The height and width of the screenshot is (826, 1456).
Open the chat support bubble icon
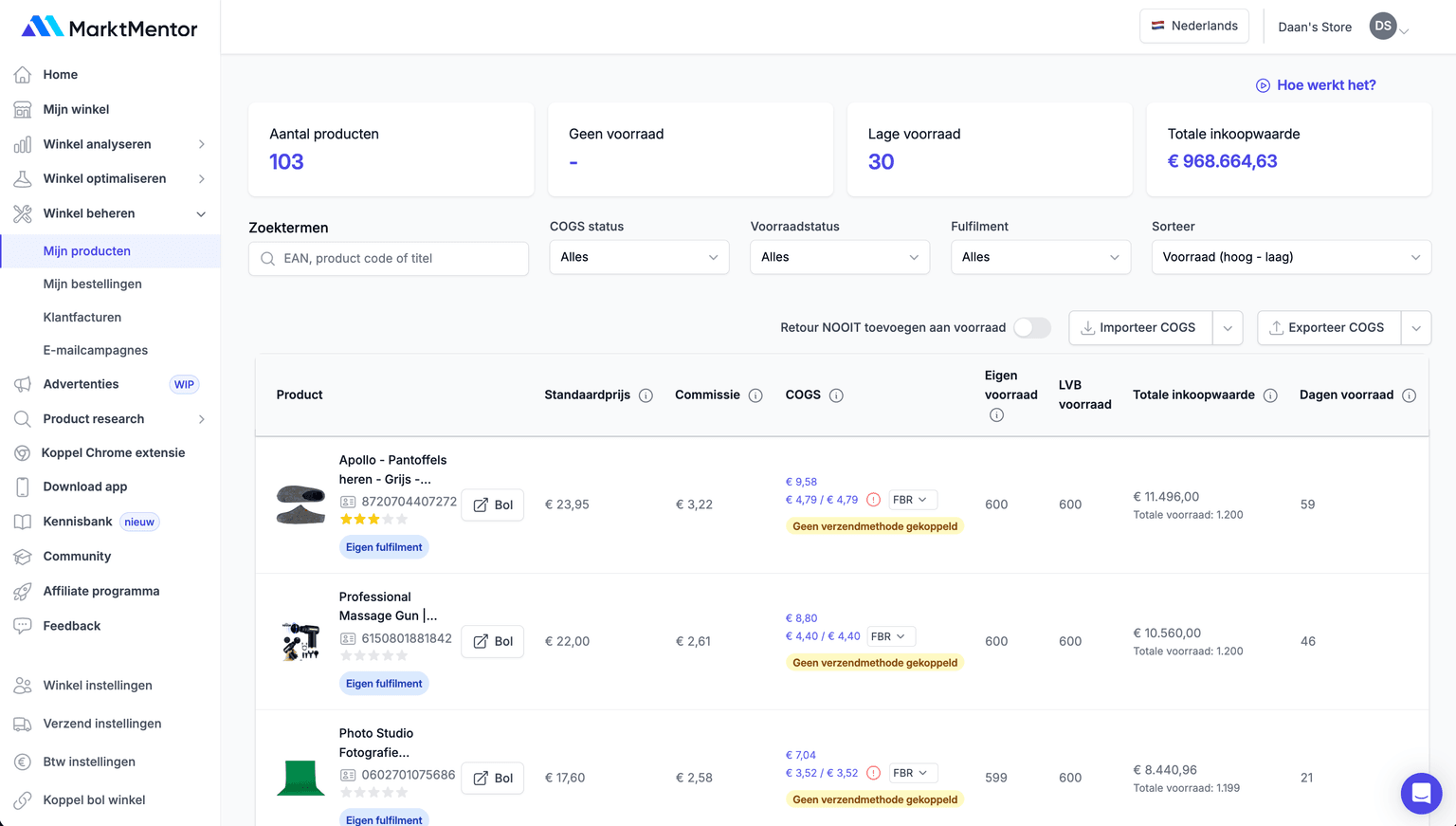1421,793
